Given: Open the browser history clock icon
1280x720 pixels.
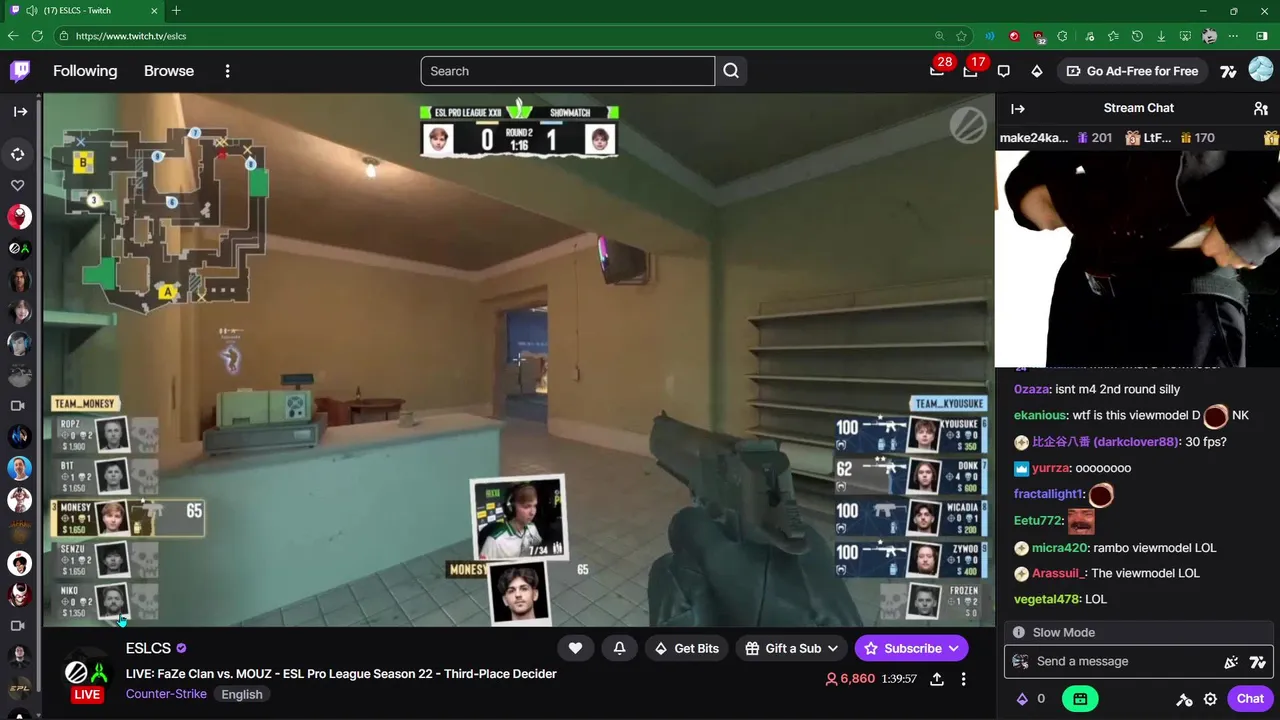Looking at the screenshot, I should tap(1137, 36).
